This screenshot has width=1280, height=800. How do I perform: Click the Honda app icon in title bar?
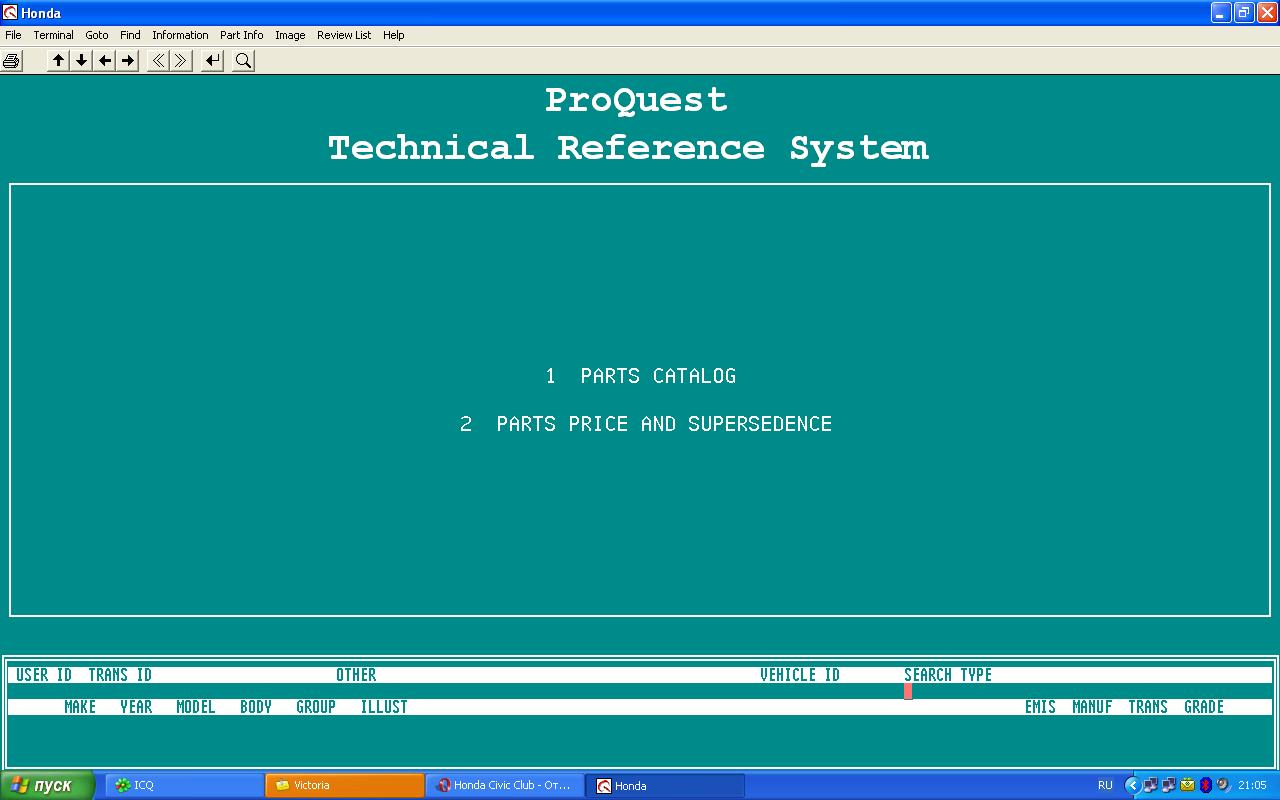point(10,12)
